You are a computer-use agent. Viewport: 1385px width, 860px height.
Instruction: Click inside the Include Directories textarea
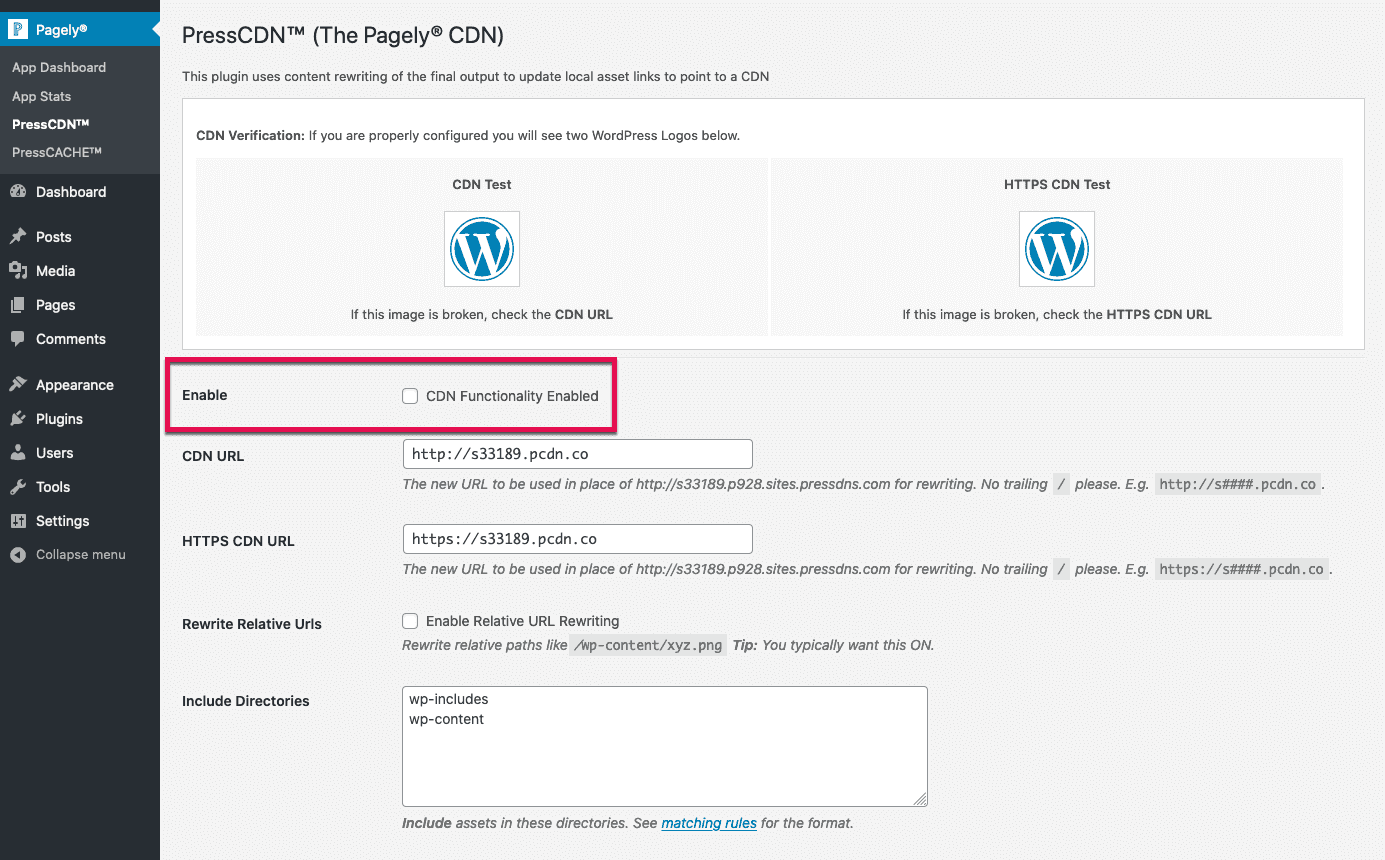pos(665,746)
